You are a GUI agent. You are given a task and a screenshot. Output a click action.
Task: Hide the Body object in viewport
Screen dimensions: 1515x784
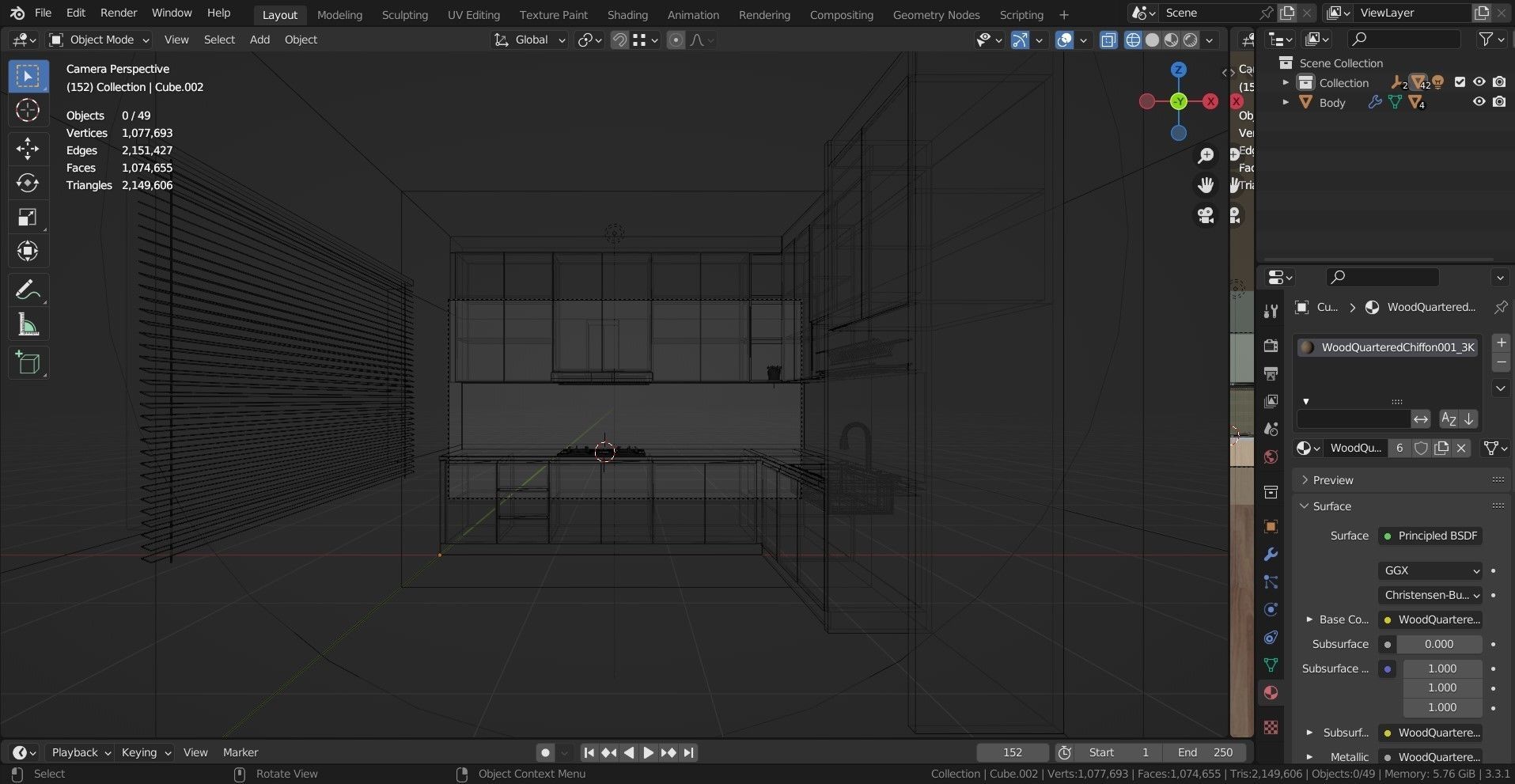click(1479, 102)
